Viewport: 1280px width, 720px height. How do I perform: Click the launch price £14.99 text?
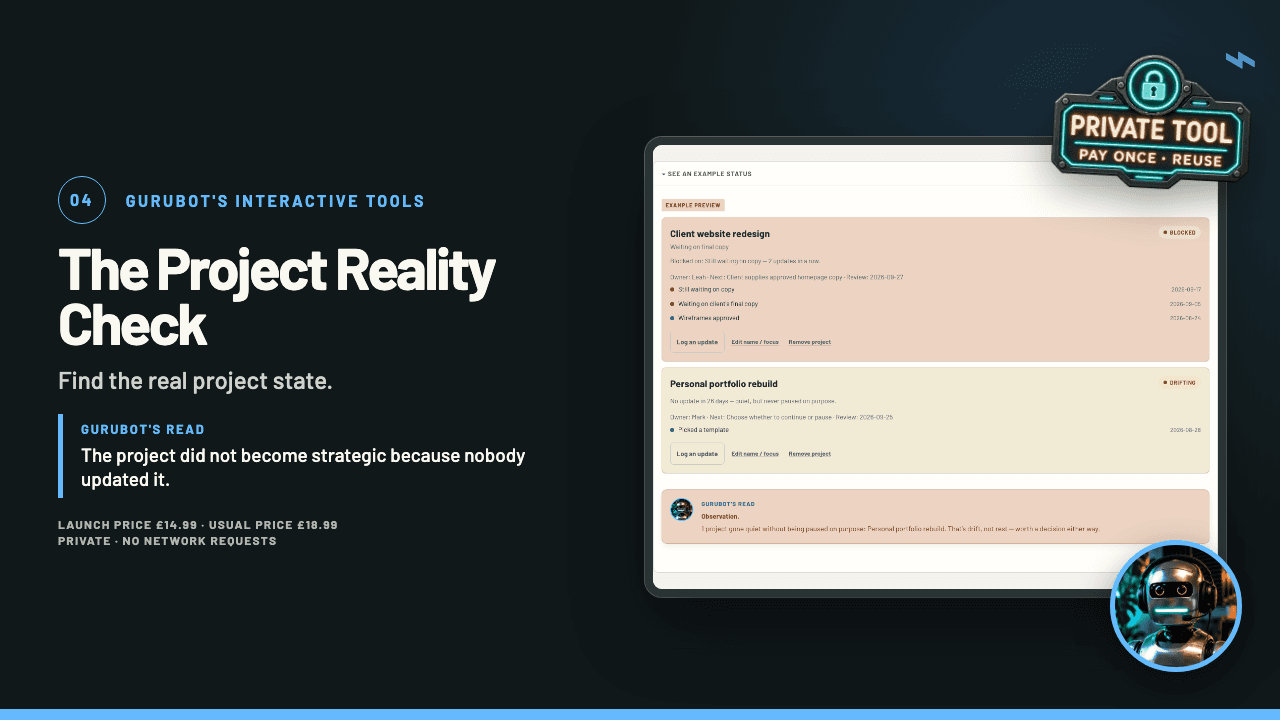pos(128,525)
